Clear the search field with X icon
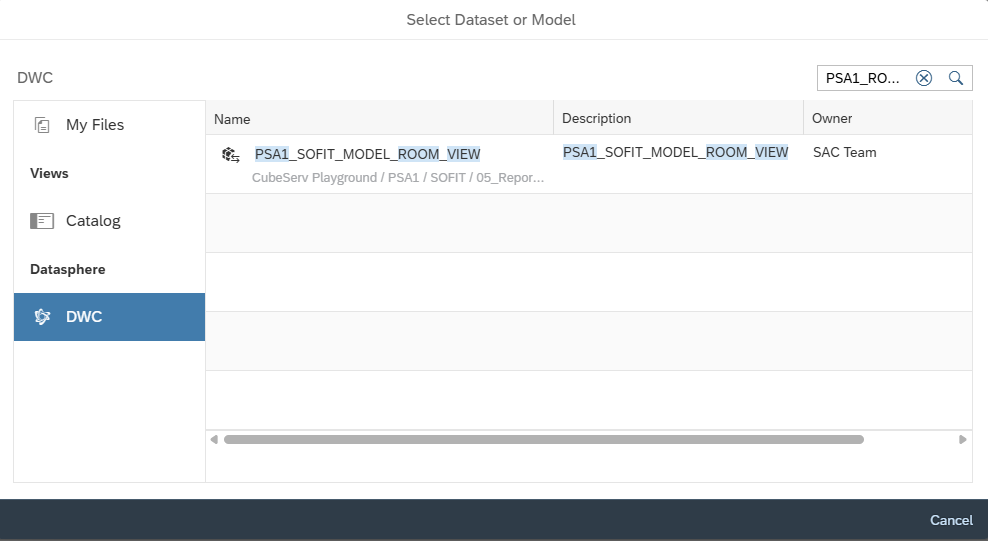The image size is (988, 541). point(924,78)
